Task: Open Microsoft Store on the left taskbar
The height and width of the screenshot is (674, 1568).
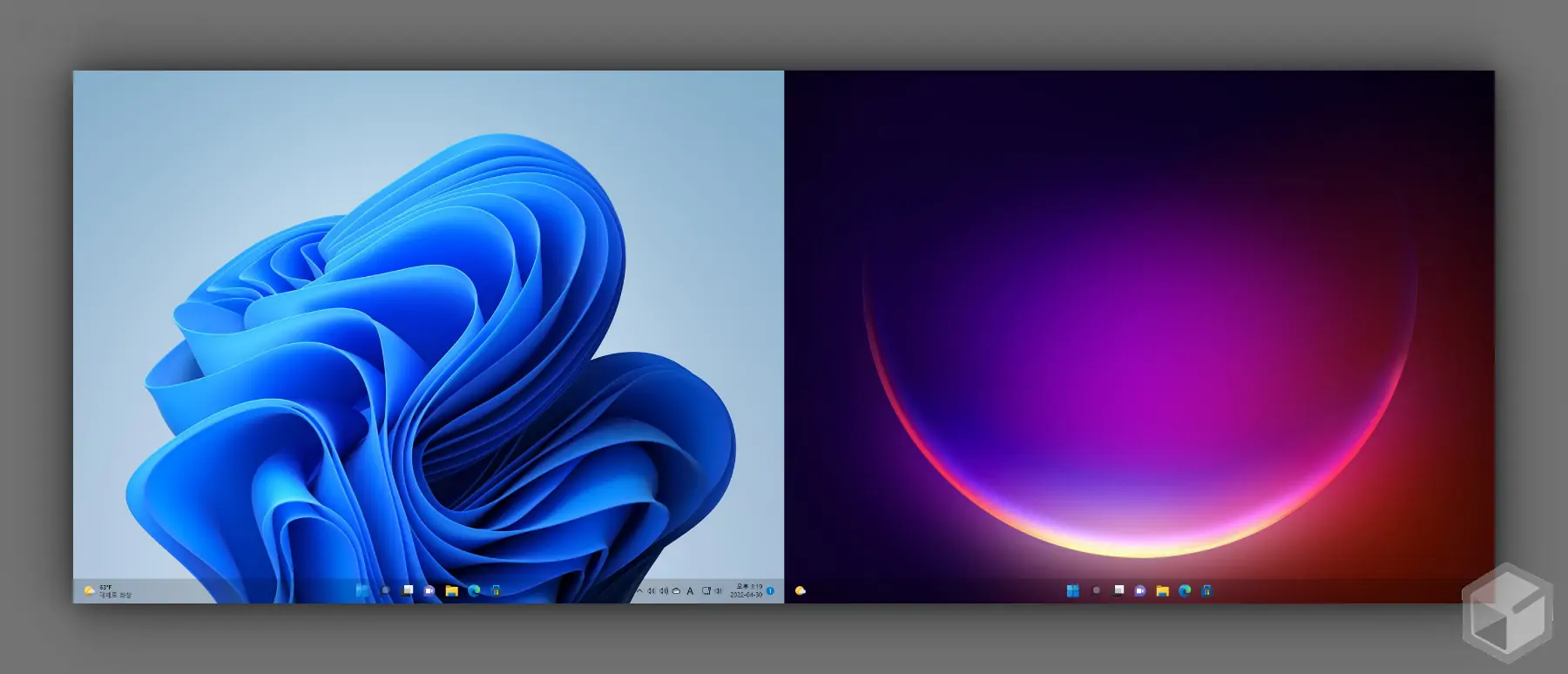Action: pyautogui.click(x=496, y=590)
